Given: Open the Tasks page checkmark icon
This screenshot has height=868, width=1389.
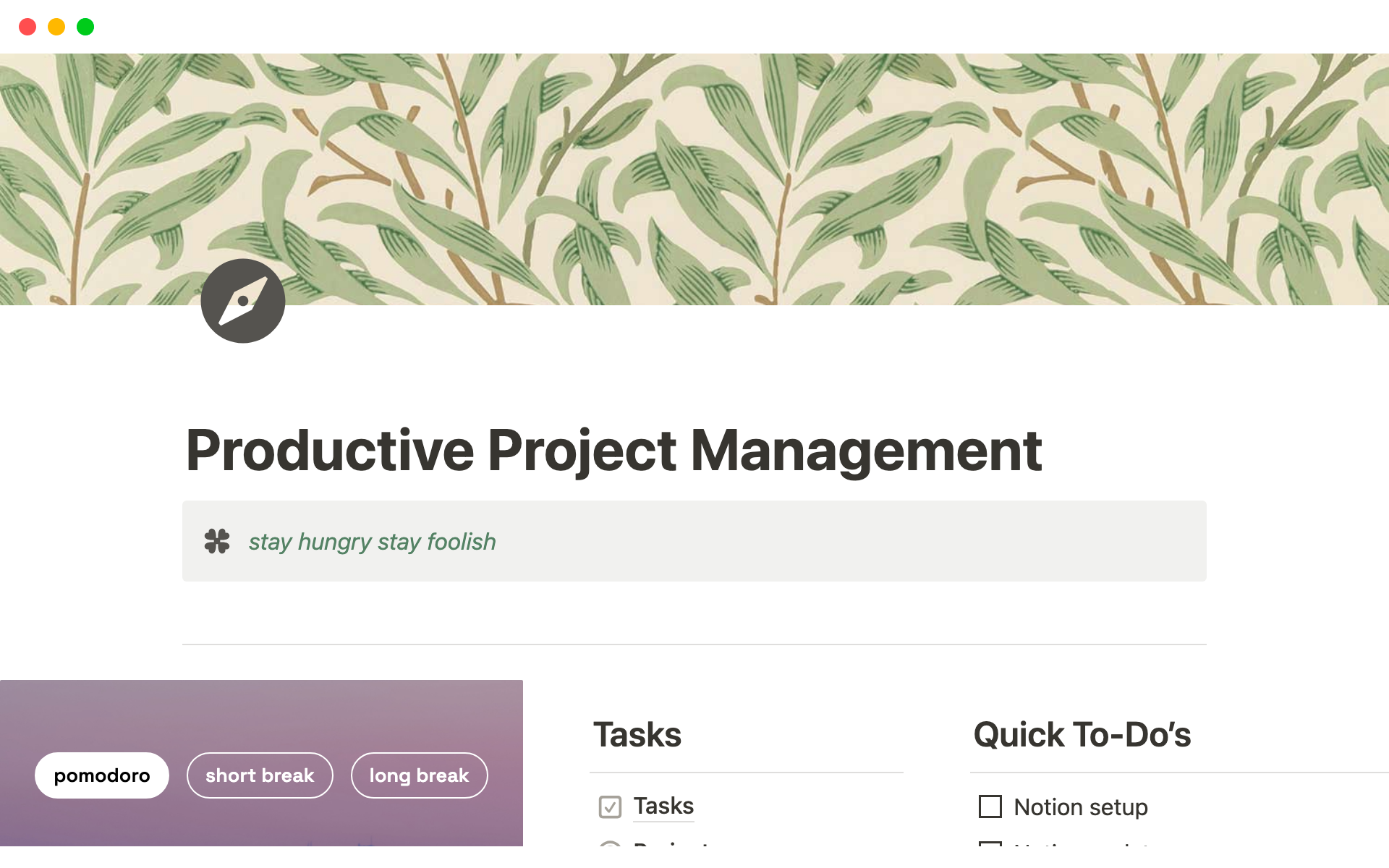Looking at the screenshot, I should pyautogui.click(x=610, y=807).
